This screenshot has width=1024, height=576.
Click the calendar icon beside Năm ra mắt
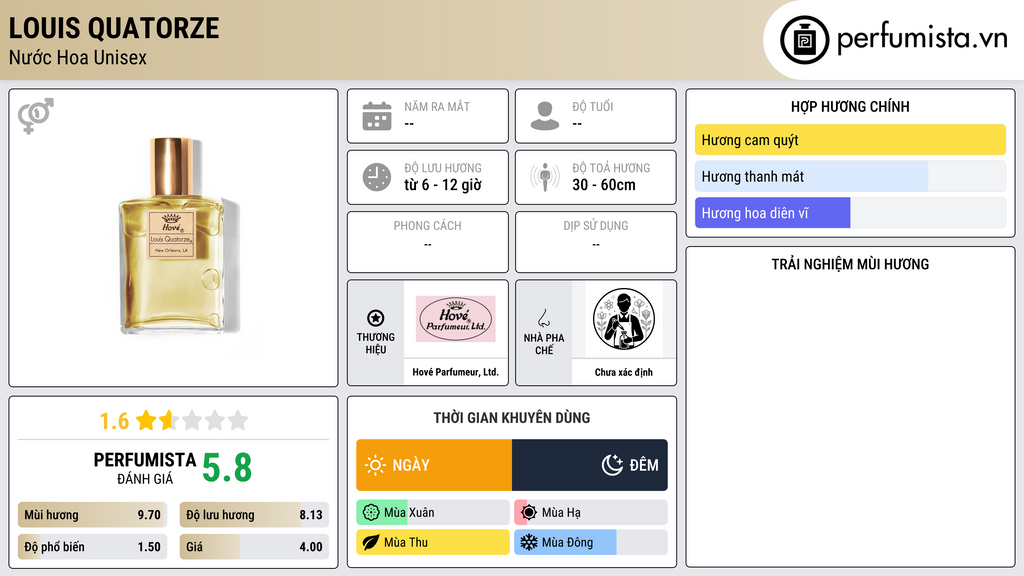tap(377, 116)
